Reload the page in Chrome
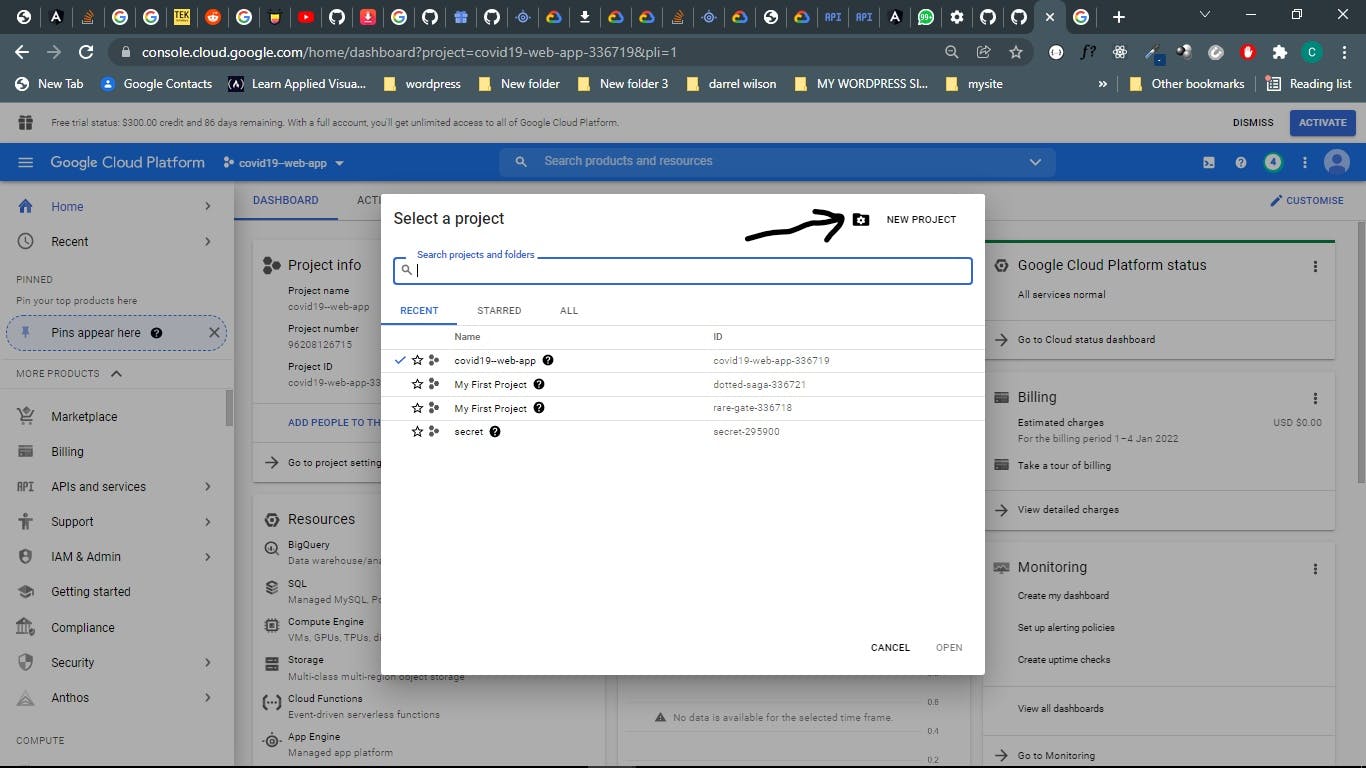This screenshot has width=1366, height=768. [x=86, y=52]
